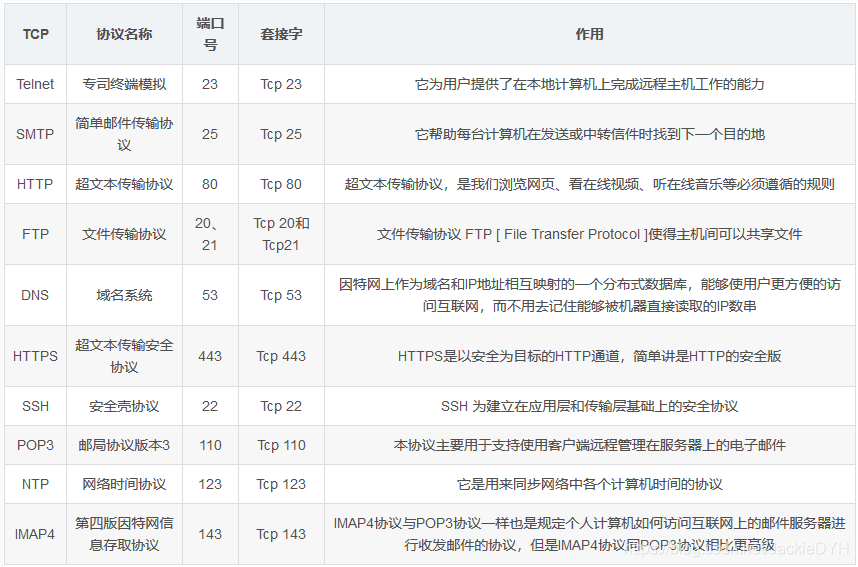Click the 'Tcp 25' socket cell
The width and height of the screenshot is (858, 567).
click(281, 134)
